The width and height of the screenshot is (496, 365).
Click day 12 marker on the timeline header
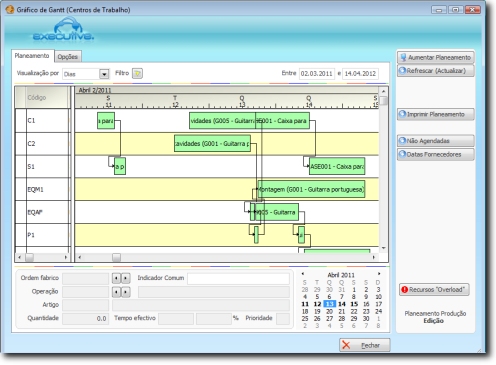175,101
